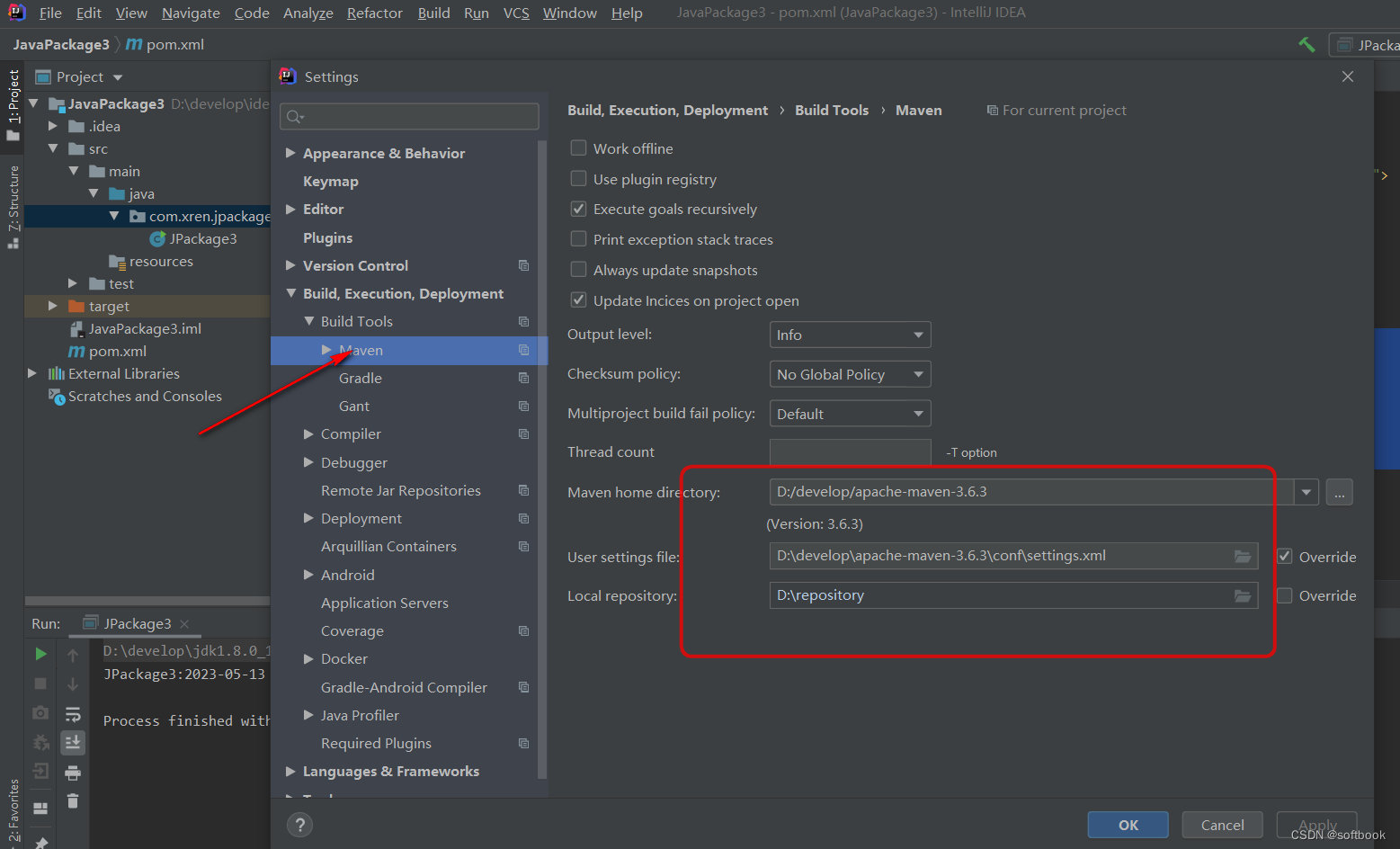The width and height of the screenshot is (1400, 849).
Task: Expand the Compiler settings node
Action: (x=308, y=433)
